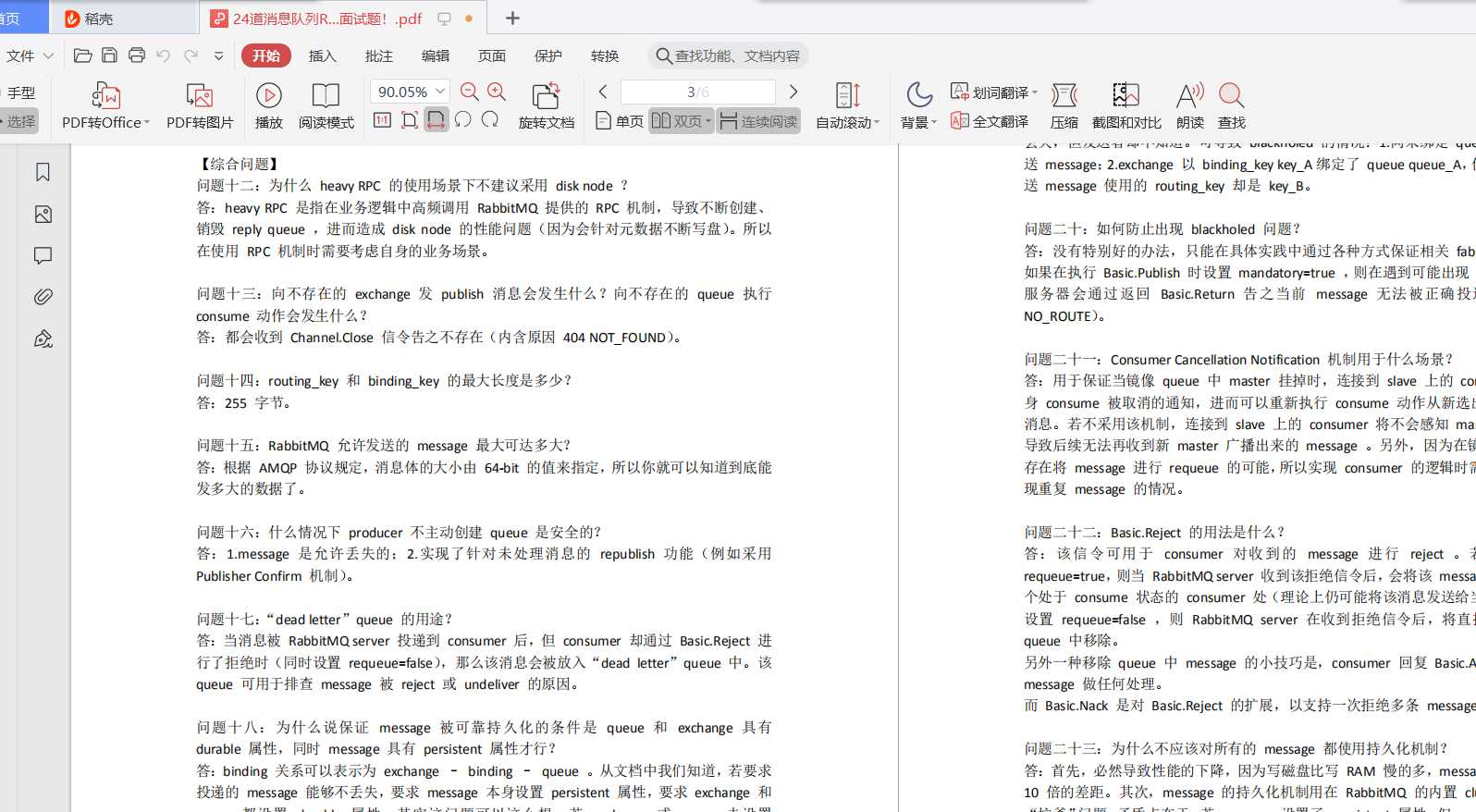
Task: Expand the quick access toolbar options arrow
Action: click(218, 55)
